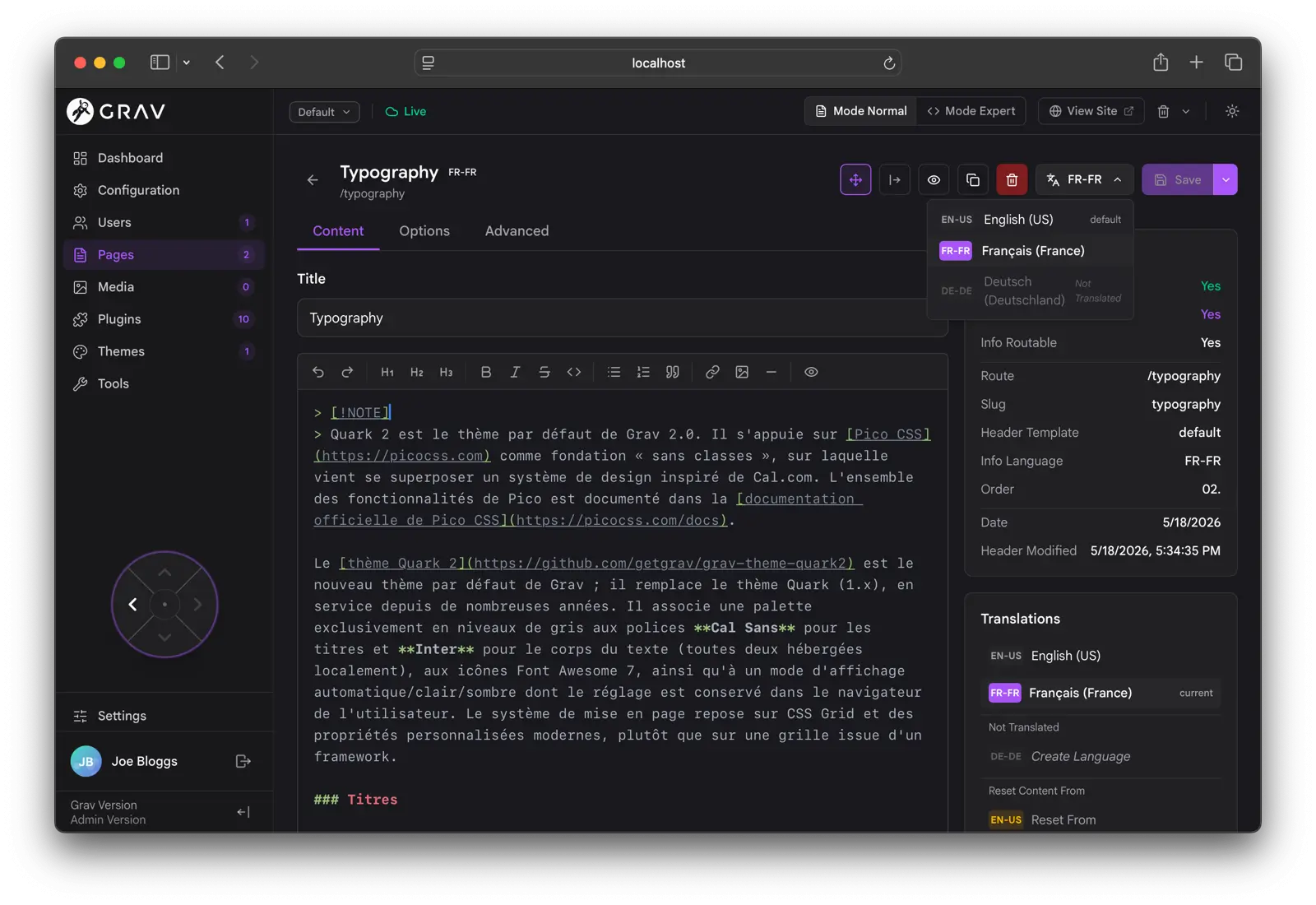Open Tools in sidebar
The height and width of the screenshot is (905, 1316).
coord(164,383)
